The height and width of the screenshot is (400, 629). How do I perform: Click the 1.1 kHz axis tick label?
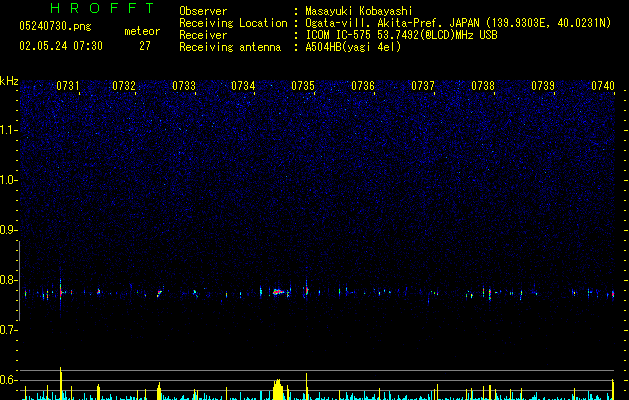8,130
